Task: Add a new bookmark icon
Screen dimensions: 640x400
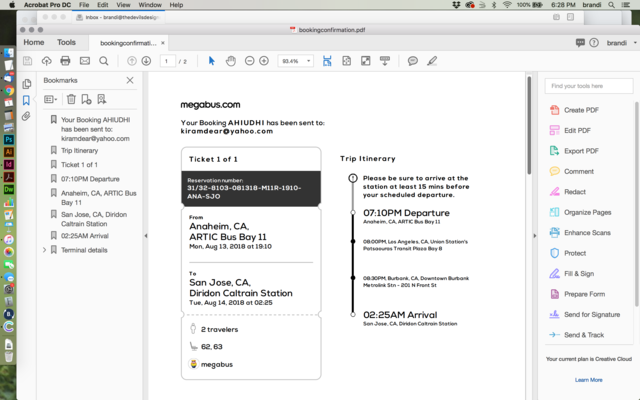Action: pos(86,99)
